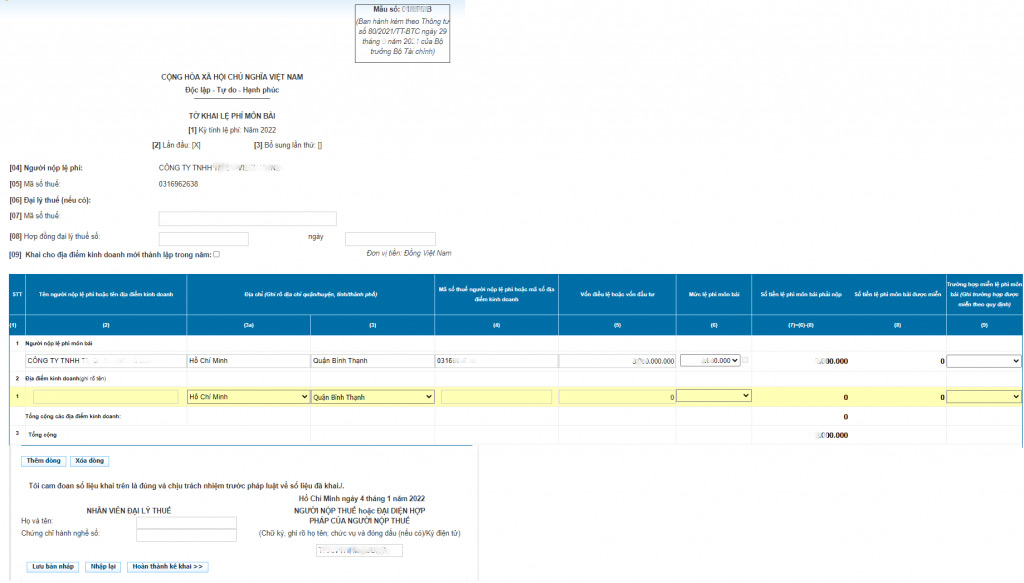Select the charter capital field in the yellow row
Viewport: 1024px width, 583px height.
coord(617,397)
